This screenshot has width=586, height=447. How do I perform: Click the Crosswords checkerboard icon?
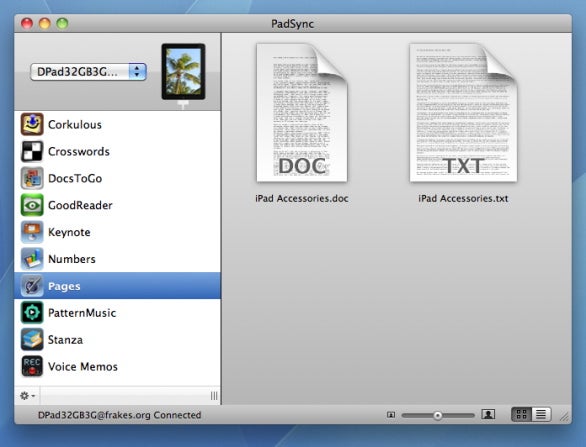(32, 151)
